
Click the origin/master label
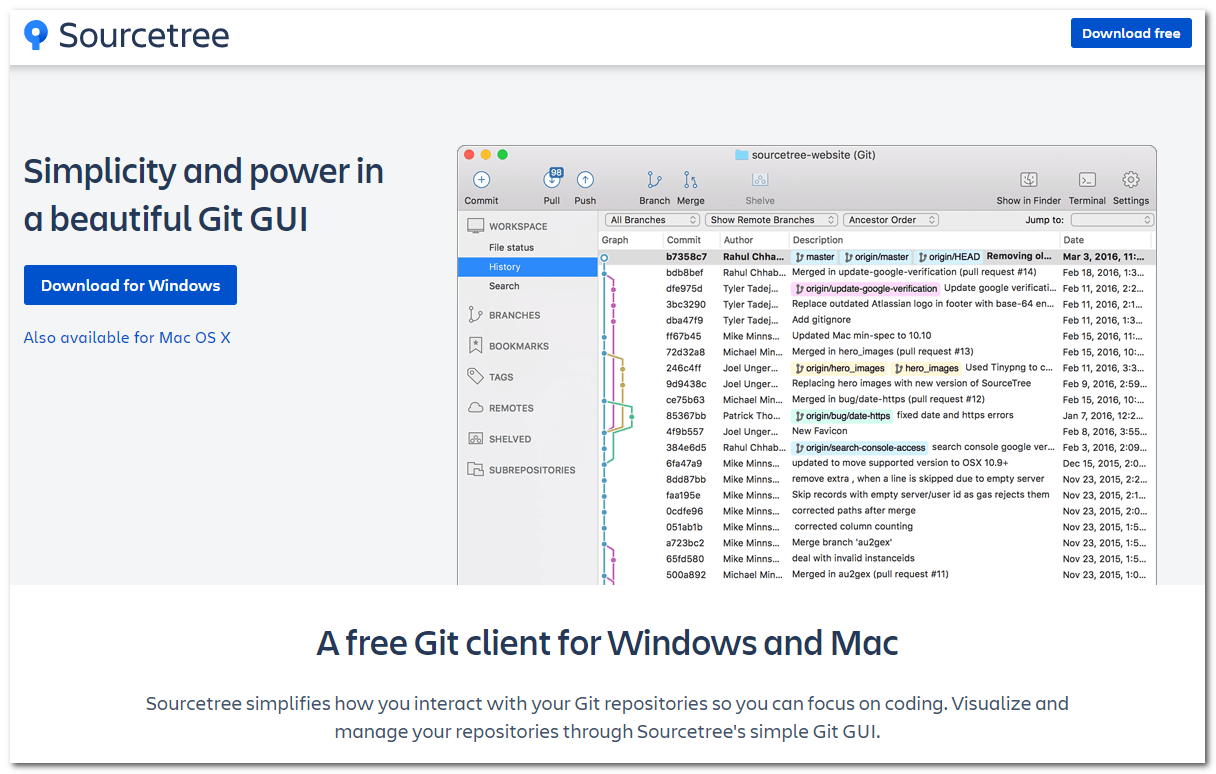[876, 257]
